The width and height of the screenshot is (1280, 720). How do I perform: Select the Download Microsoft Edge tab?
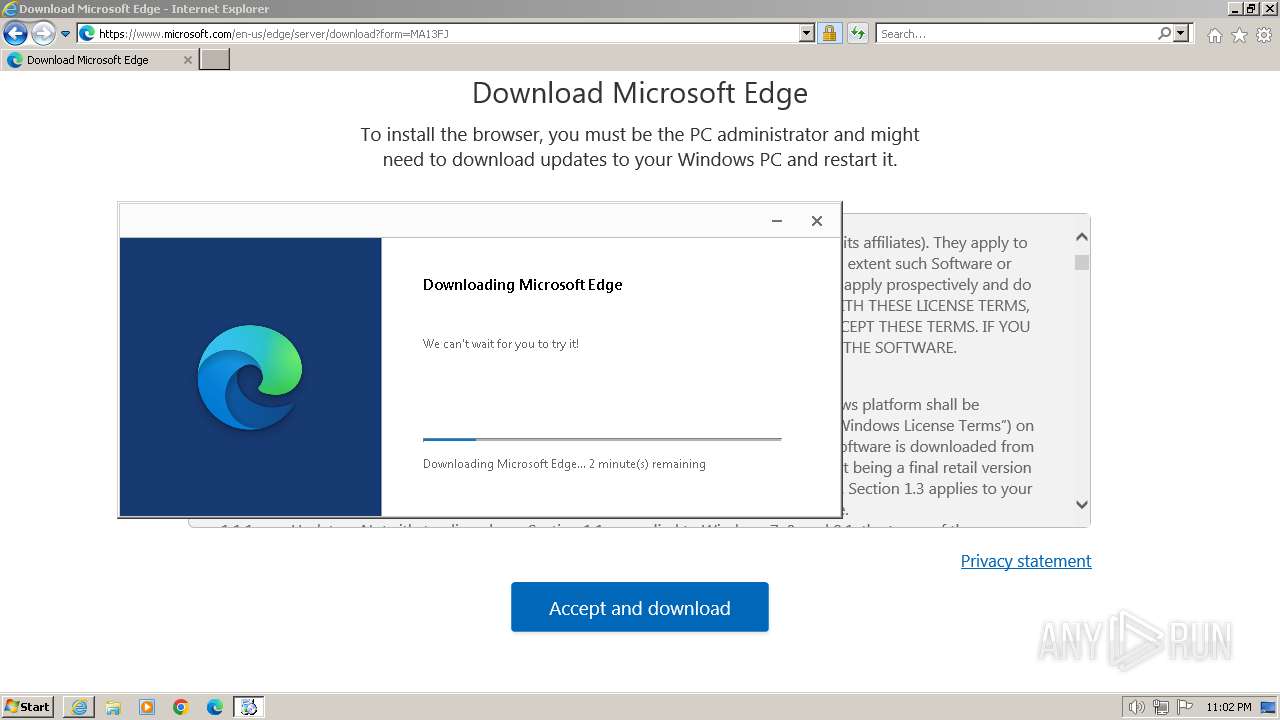coord(99,60)
